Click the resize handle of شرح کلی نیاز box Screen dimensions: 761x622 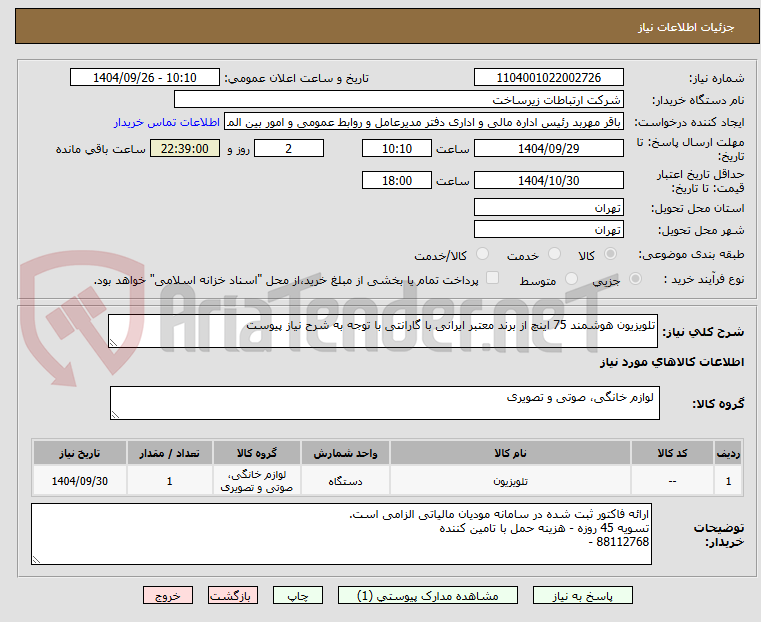(113, 343)
